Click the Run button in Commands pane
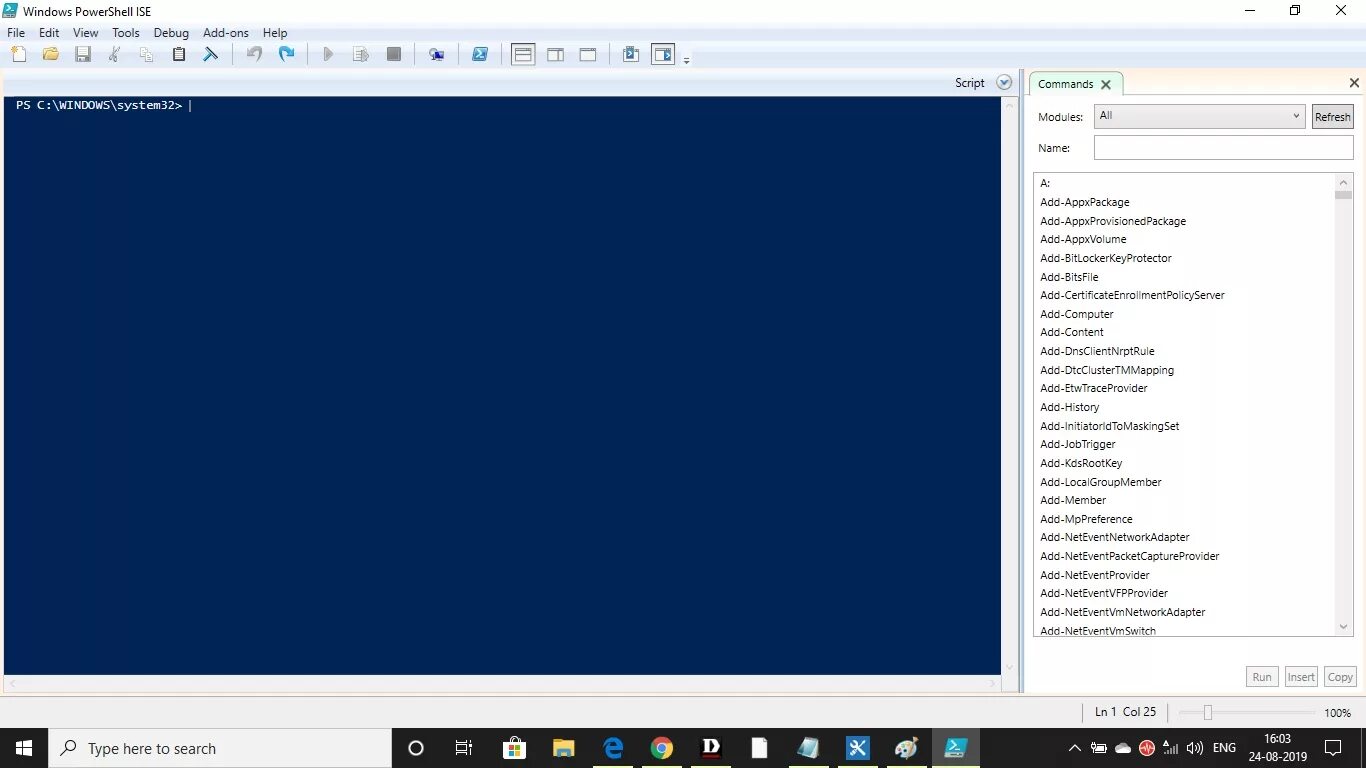The height and width of the screenshot is (768, 1366). 1262,677
